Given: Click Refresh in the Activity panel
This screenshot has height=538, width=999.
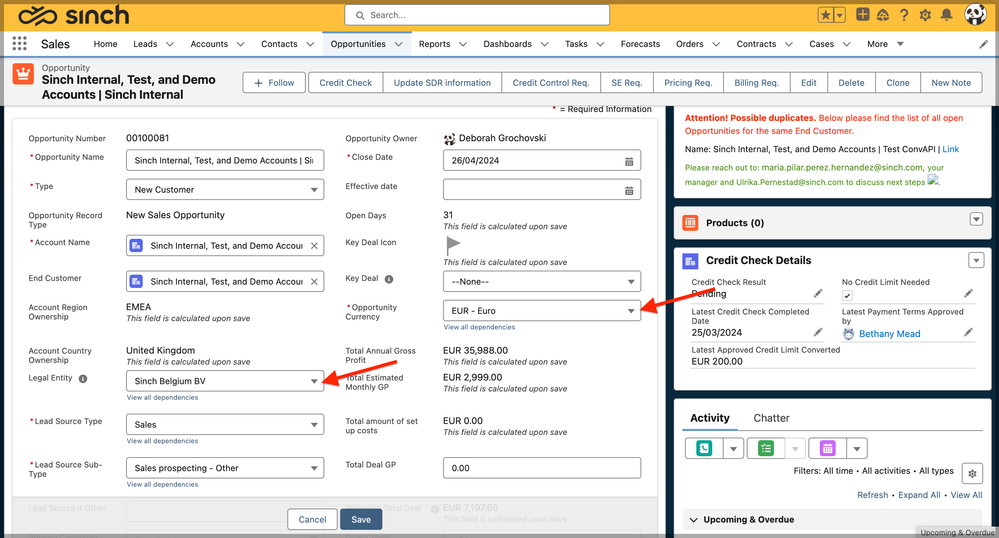Looking at the screenshot, I should click(872, 495).
